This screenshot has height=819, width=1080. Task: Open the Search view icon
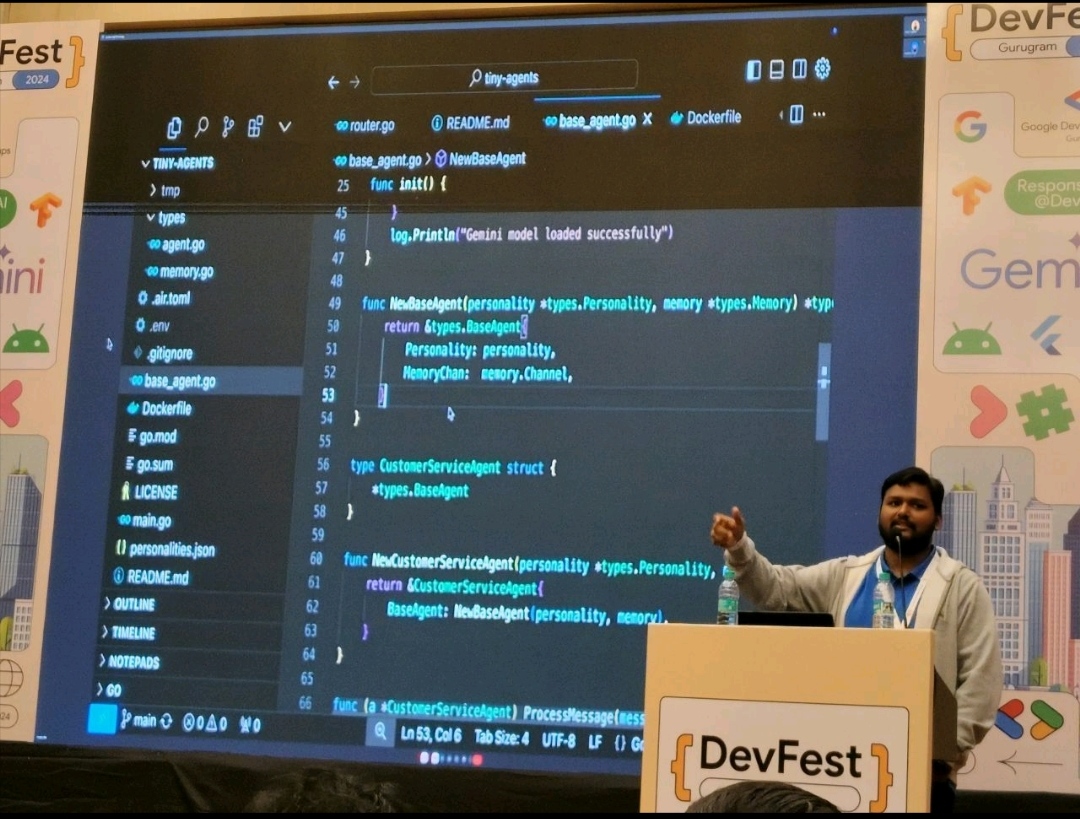(x=201, y=127)
